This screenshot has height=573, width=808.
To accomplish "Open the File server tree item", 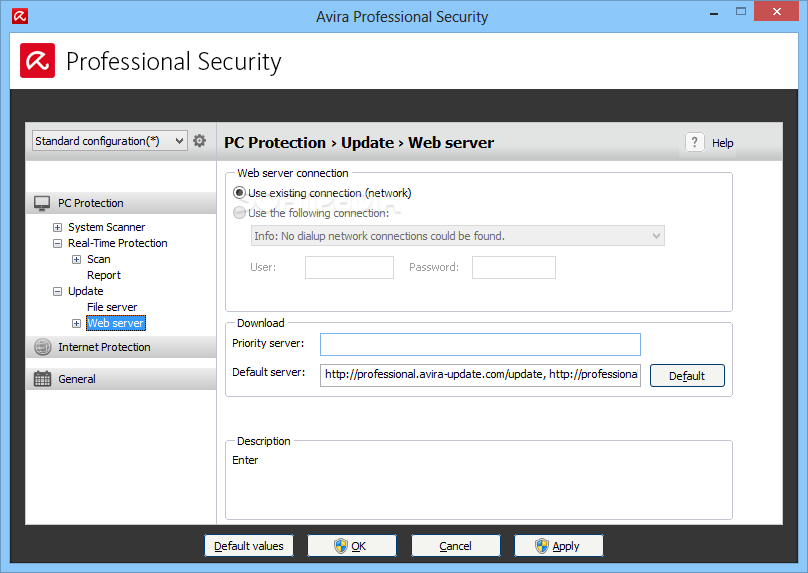I will pos(112,307).
